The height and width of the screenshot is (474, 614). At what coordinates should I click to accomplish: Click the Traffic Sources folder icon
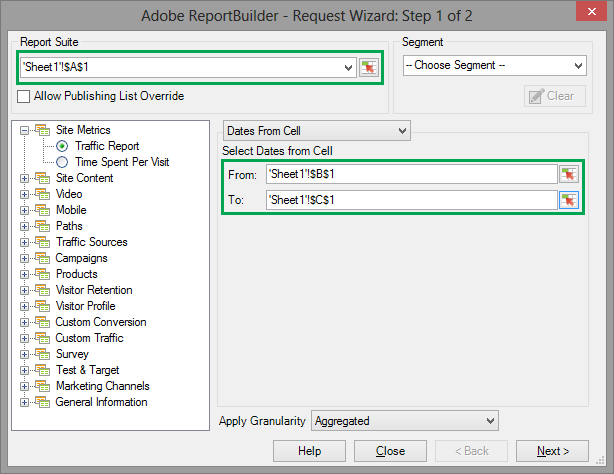pos(43,242)
